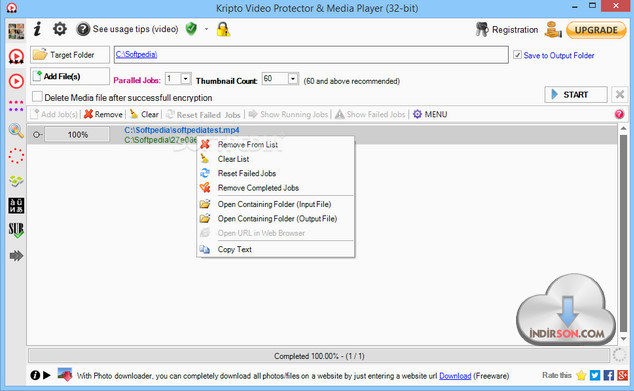Click the gray forward arrow sidebar icon
This screenshot has height=391, width=634.
point(16,256)
